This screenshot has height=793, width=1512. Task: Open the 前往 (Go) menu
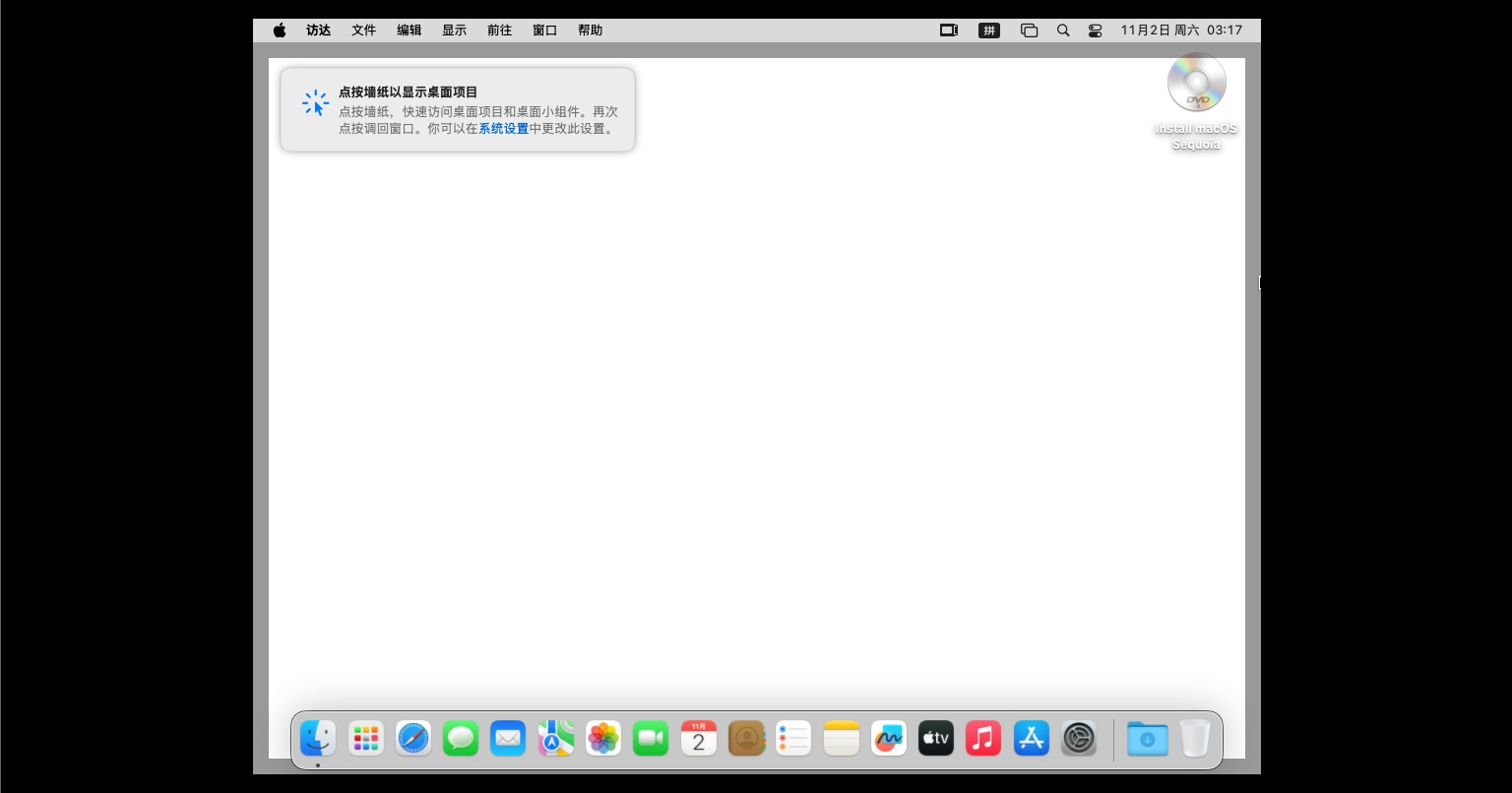500,30
